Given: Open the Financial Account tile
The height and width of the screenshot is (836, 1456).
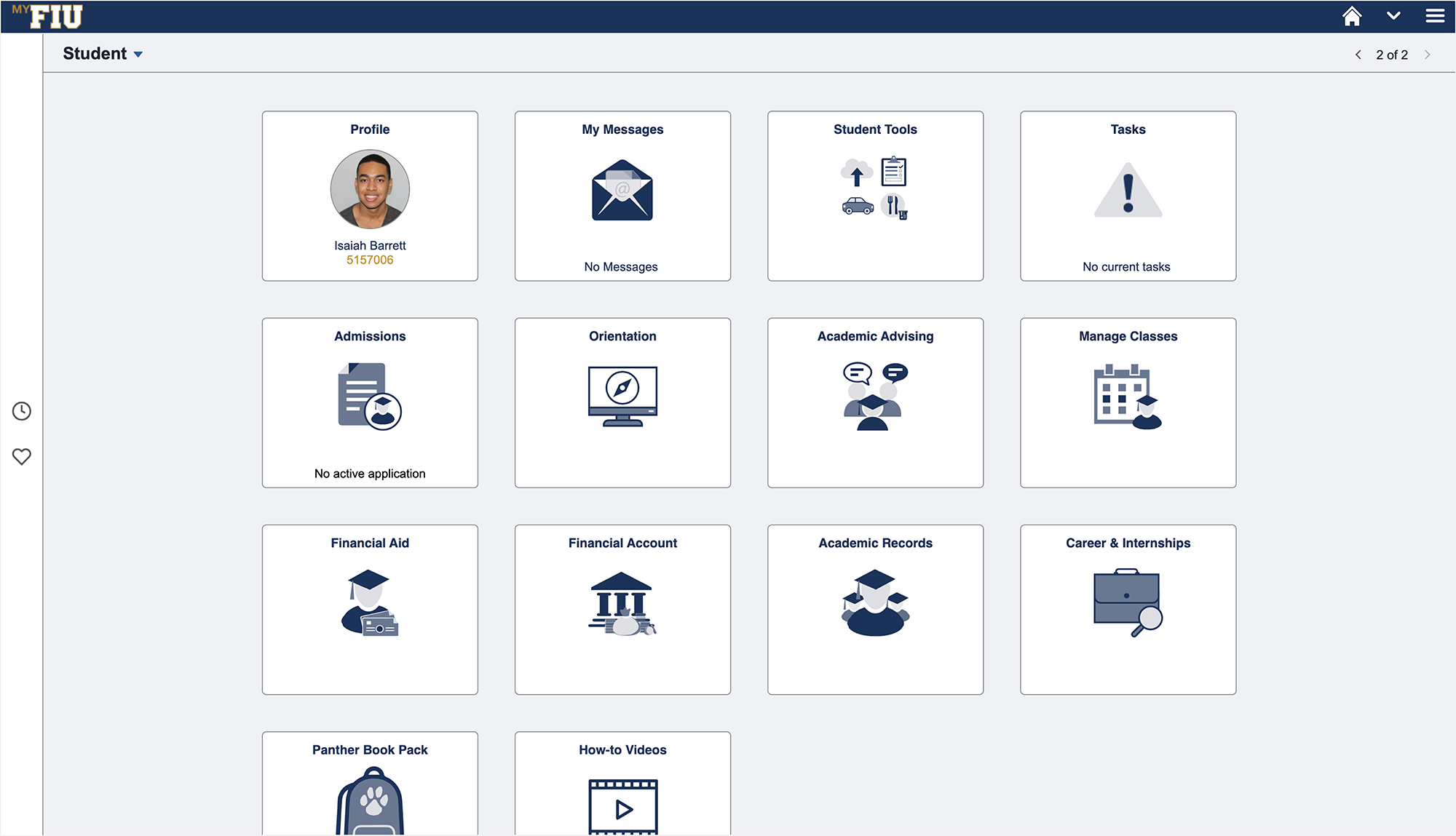Looking at the screenshot, I should (x=622, y=608).
